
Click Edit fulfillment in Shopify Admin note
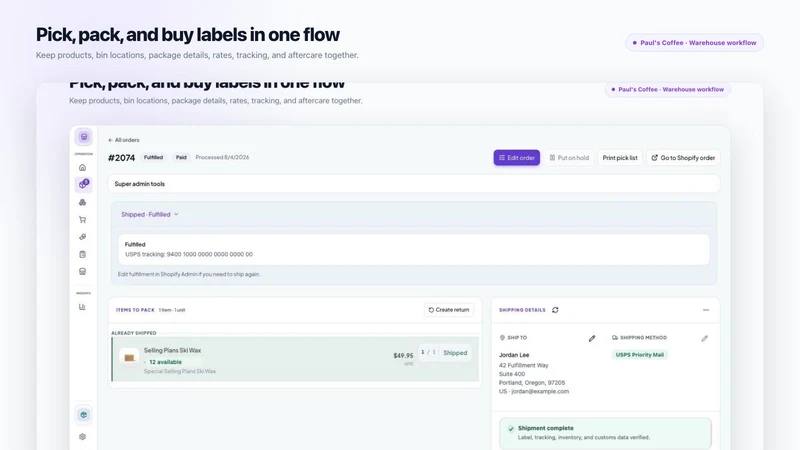click(x=189, y=274)
